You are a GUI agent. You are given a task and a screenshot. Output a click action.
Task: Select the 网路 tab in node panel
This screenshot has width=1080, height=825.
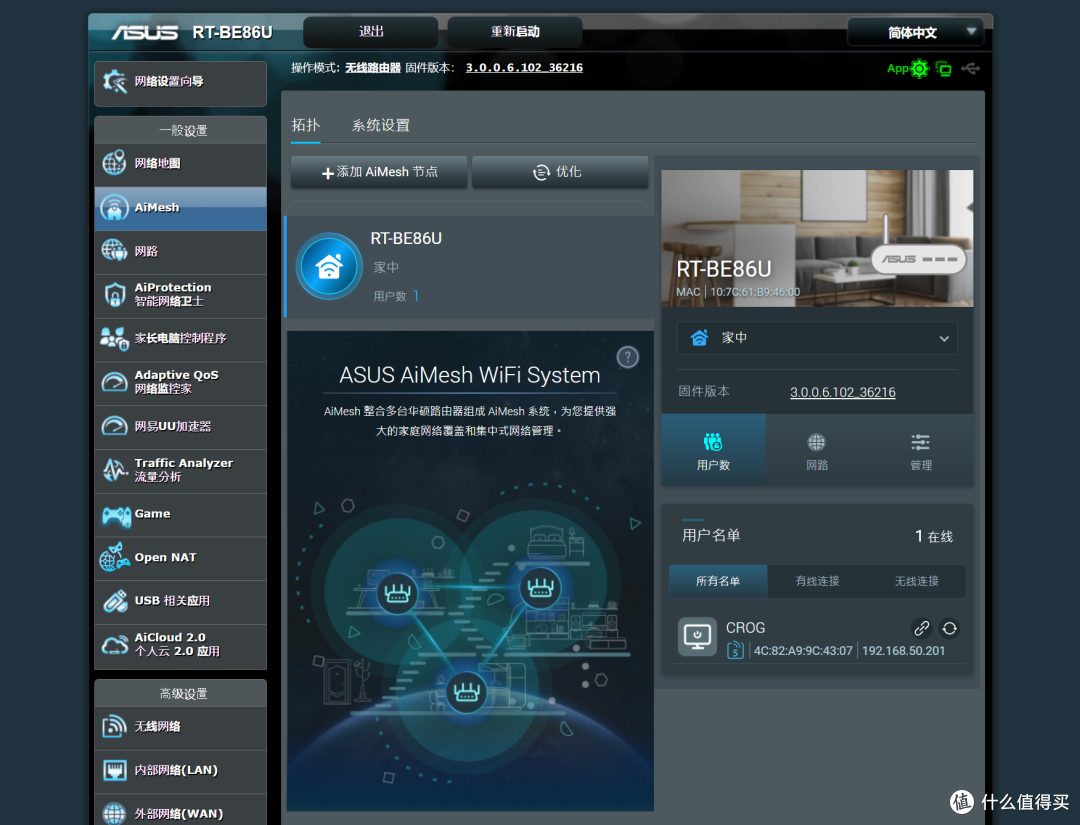(x=817, y=450)
